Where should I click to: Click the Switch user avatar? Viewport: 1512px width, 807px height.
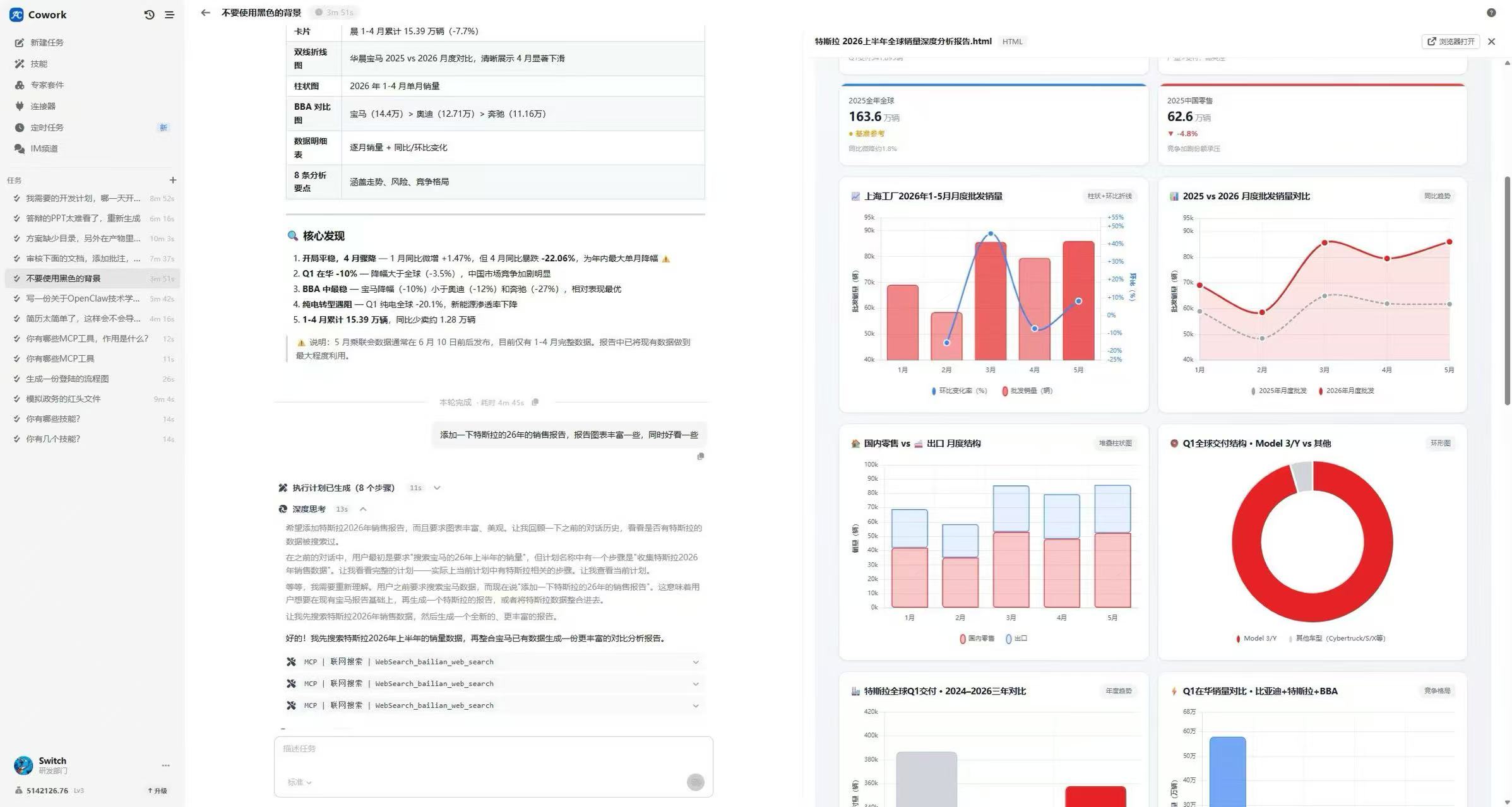coord(23,765)
